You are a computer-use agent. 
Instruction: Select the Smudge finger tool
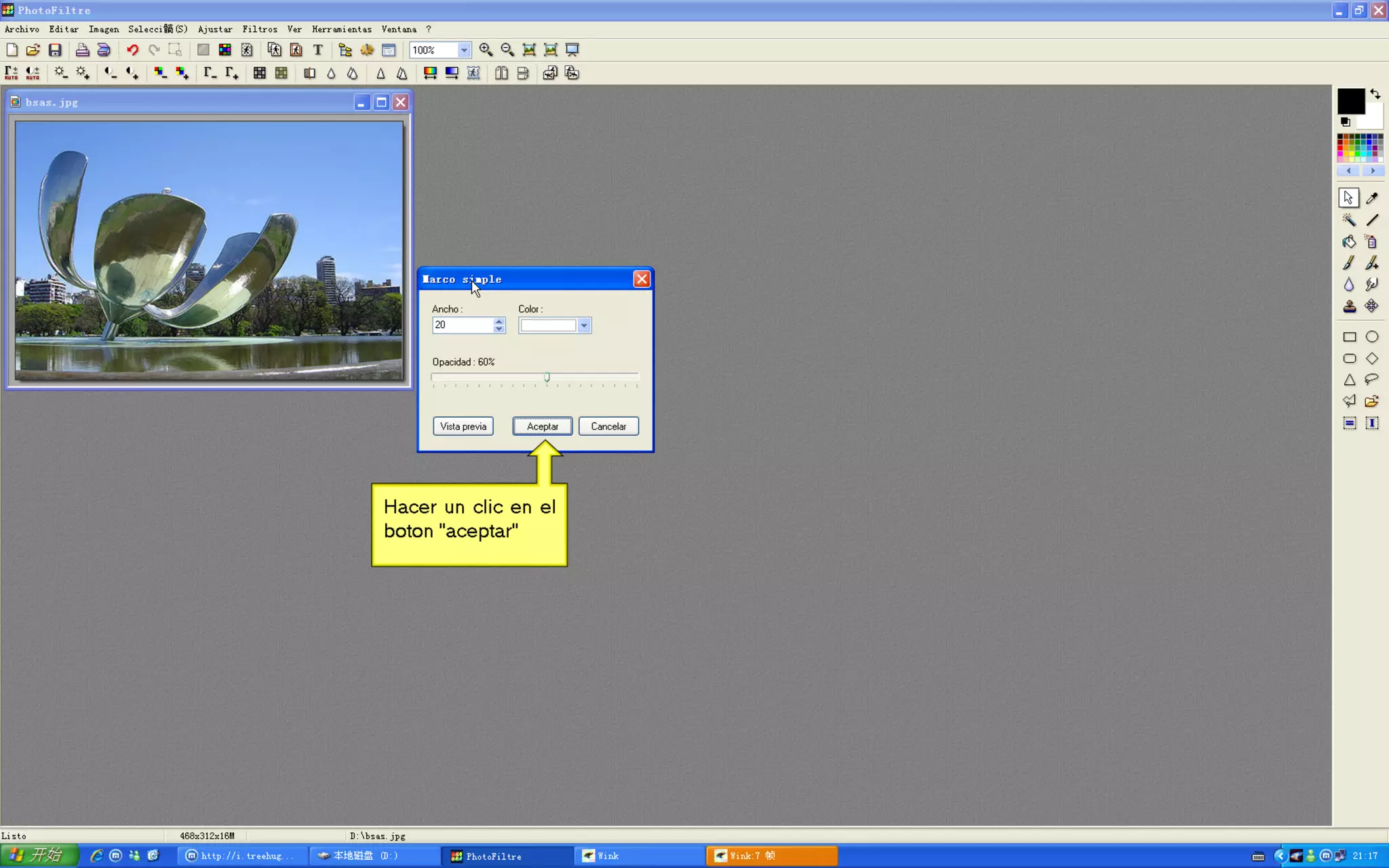coord(1372,285)
